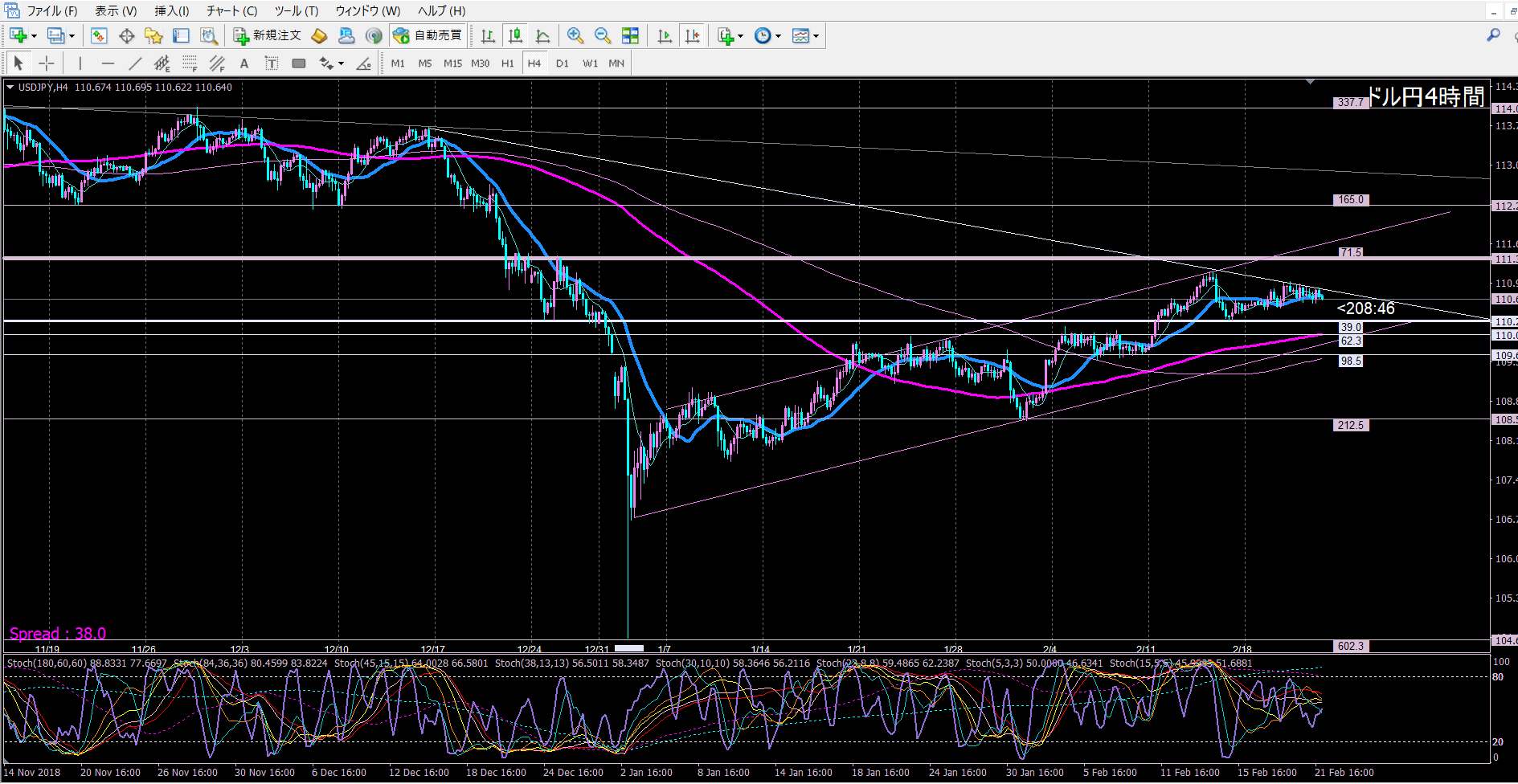This screenshot has height=784, width=1518.
Task: Expand the indicators dropdown arrow
Action: coord(740,36)
